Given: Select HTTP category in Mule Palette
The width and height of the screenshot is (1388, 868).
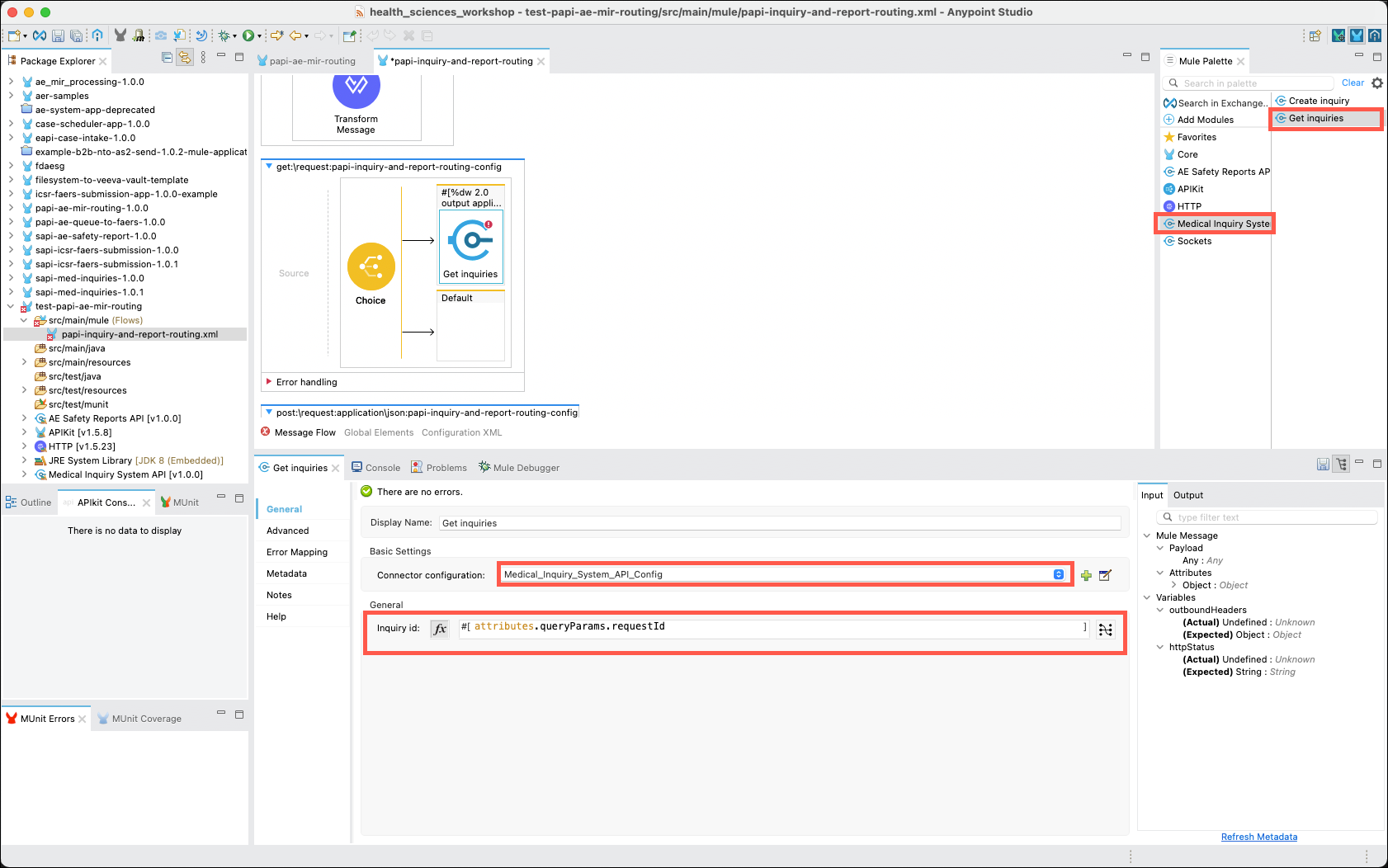Looking at the screenshot, I should (1183, 206).
